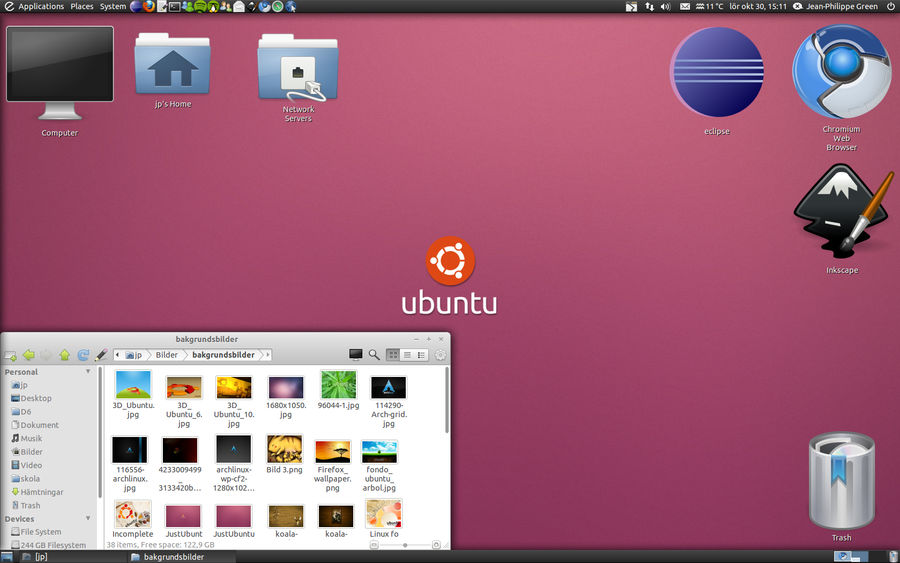Open the Places menu
The width and height of the screenshot is (900, 563).
82,6
